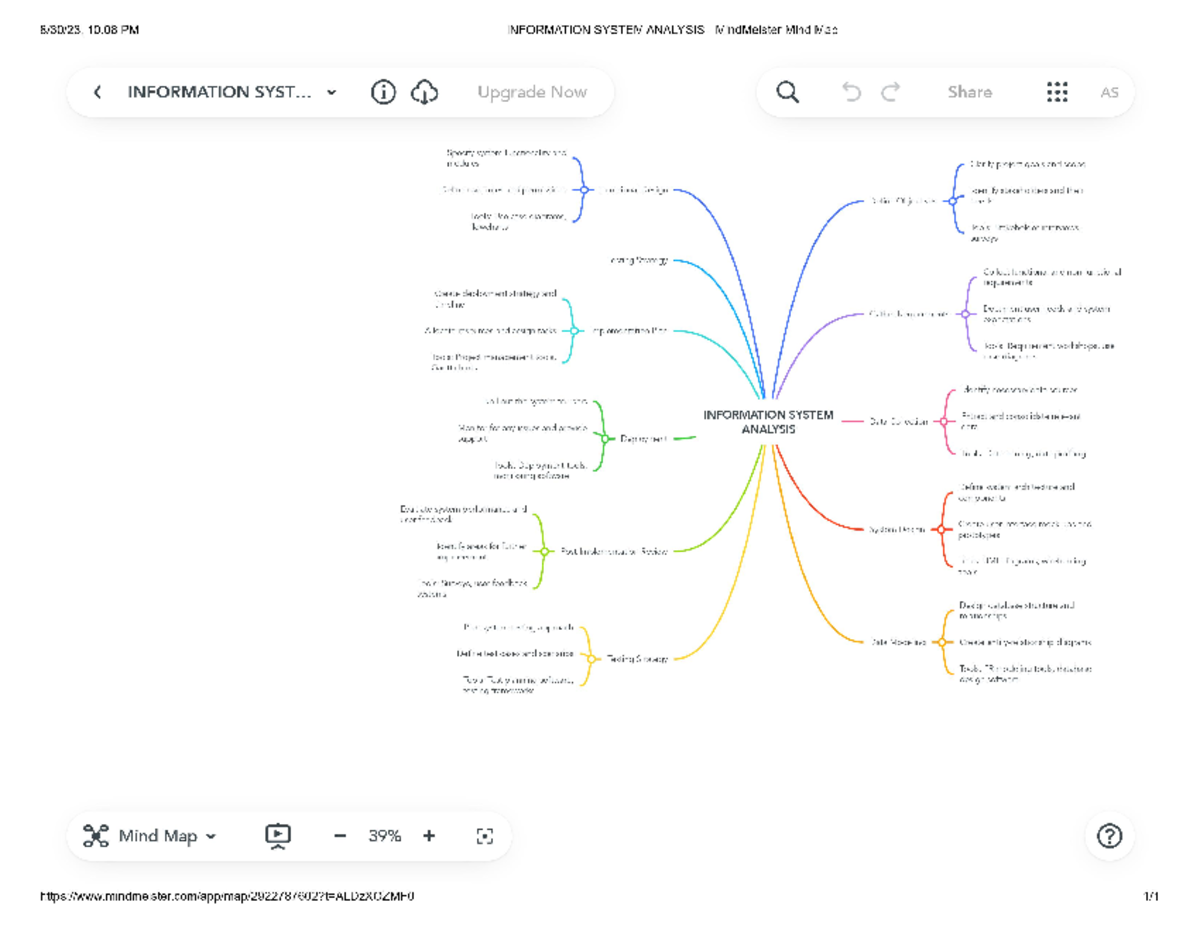The width and height of the screenshot is (1200, 926).
Task: Click the cloud download export icon
Action: [x=425, y=92]
